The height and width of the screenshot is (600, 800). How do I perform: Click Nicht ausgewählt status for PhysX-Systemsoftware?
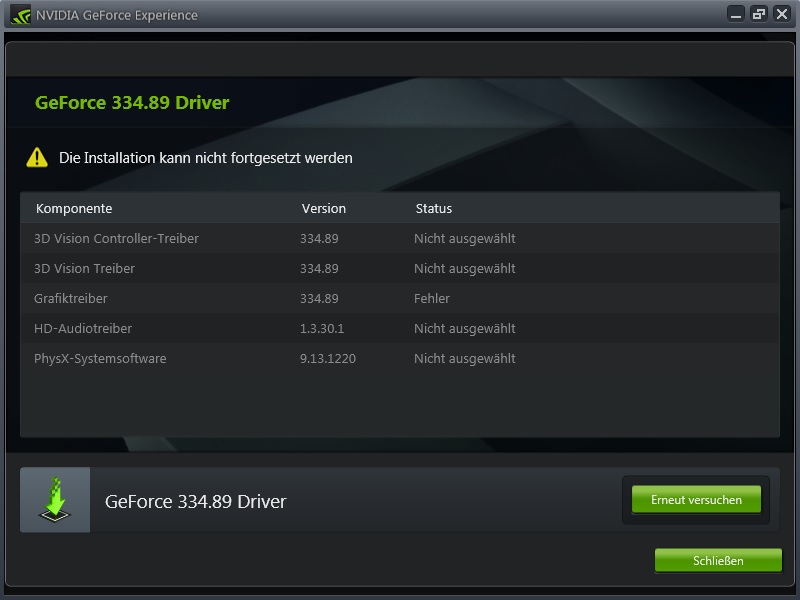(464, 359)
